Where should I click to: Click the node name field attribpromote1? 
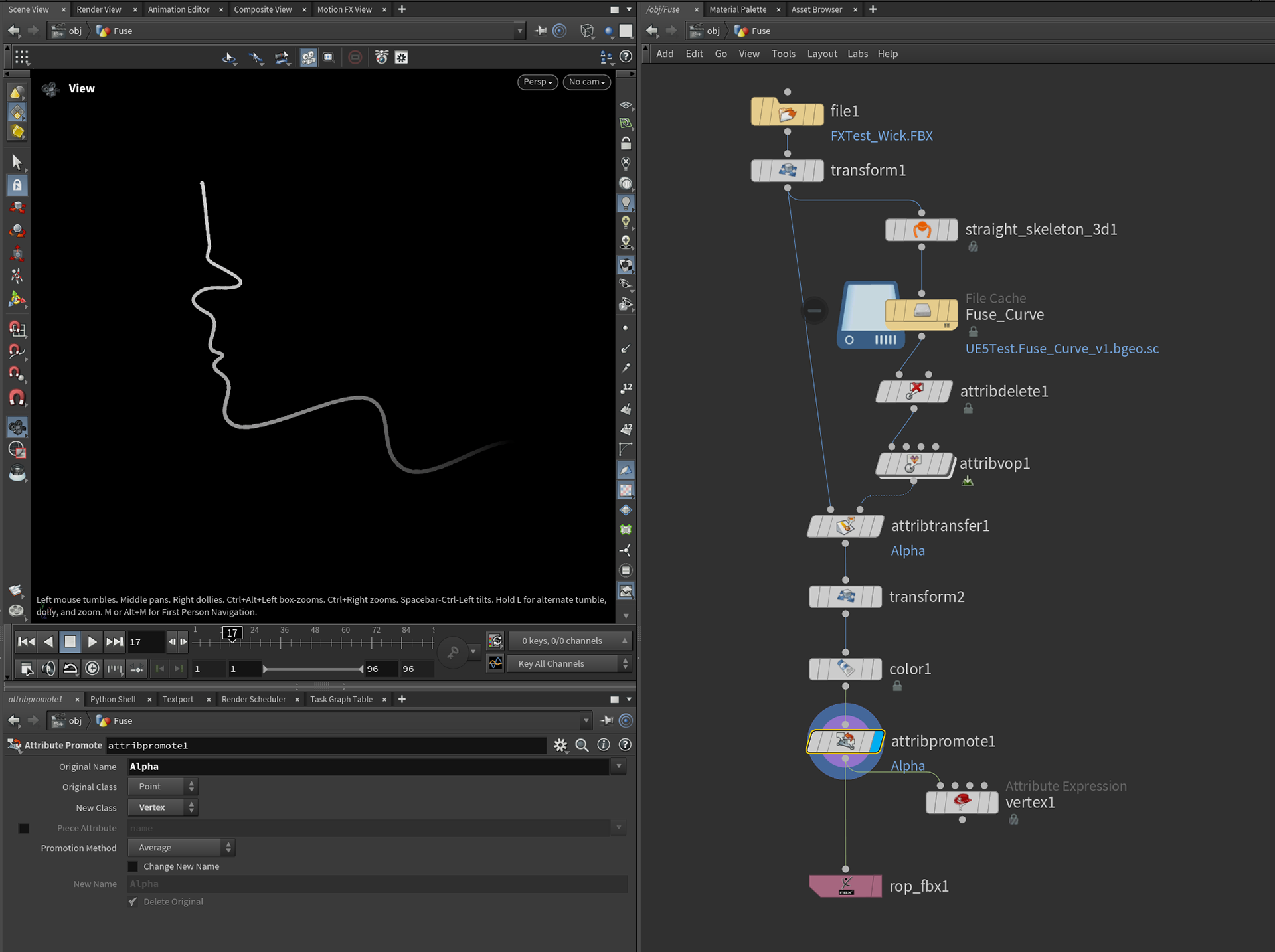tap(326, 746)
